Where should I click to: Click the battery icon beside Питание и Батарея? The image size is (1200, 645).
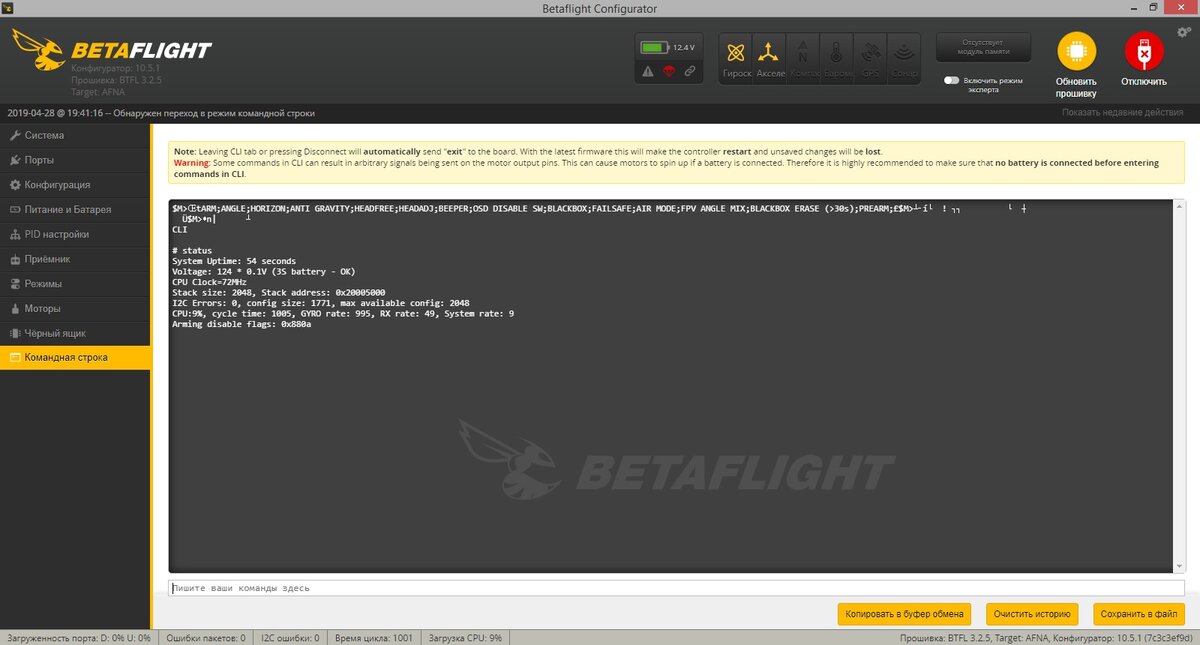click(15, 209)
